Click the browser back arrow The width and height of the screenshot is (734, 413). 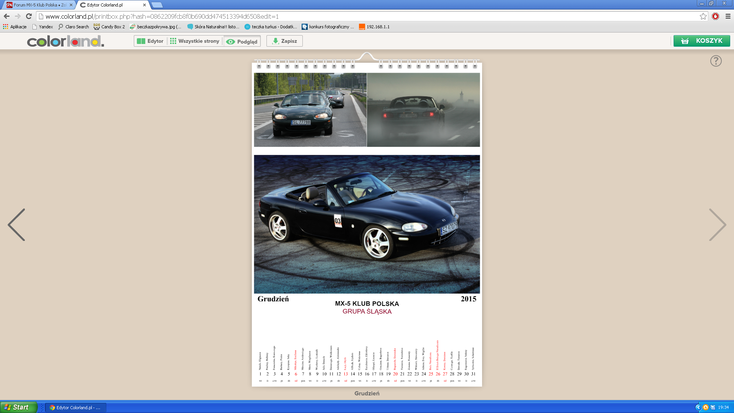[7, 16]
